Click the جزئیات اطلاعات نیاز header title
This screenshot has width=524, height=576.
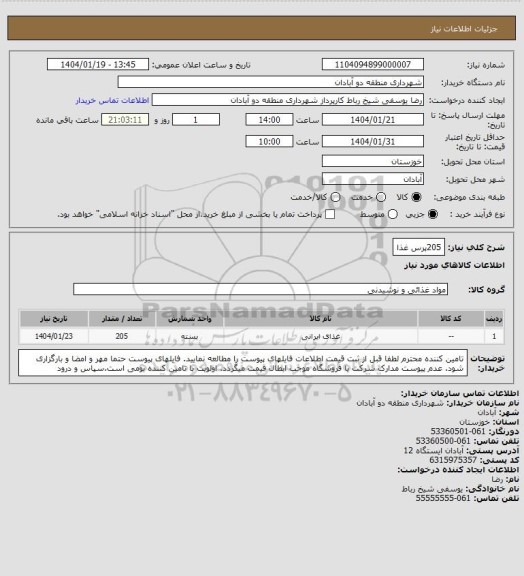pos(464,29)
